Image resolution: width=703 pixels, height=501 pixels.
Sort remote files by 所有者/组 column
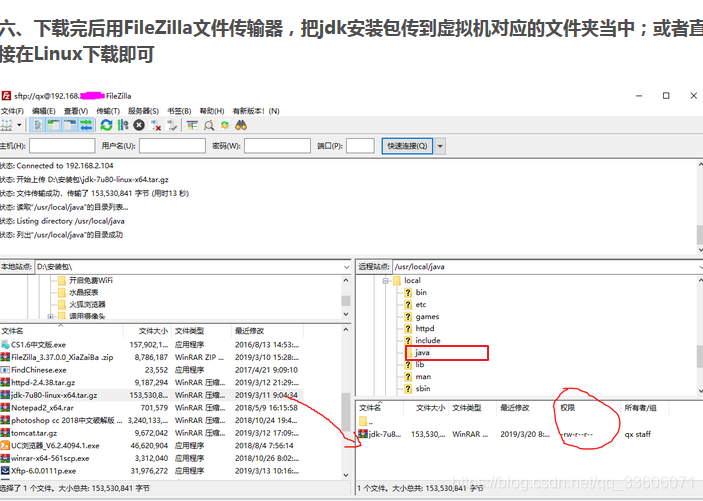[x=645, y=408]
